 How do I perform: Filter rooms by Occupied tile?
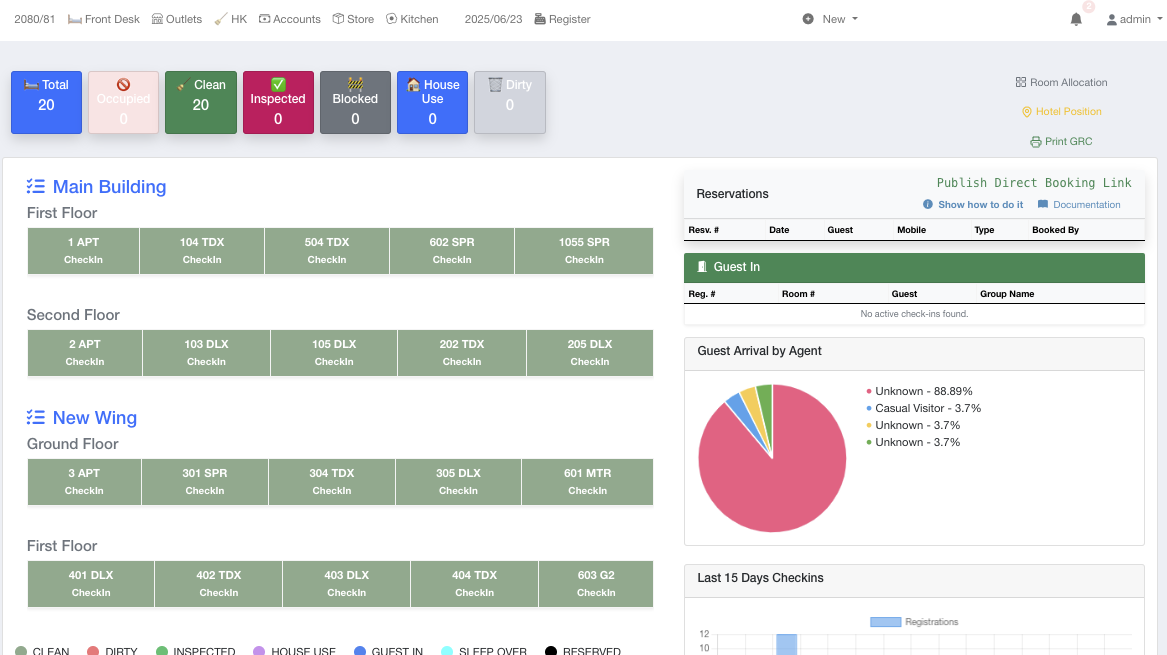point(124,103)
